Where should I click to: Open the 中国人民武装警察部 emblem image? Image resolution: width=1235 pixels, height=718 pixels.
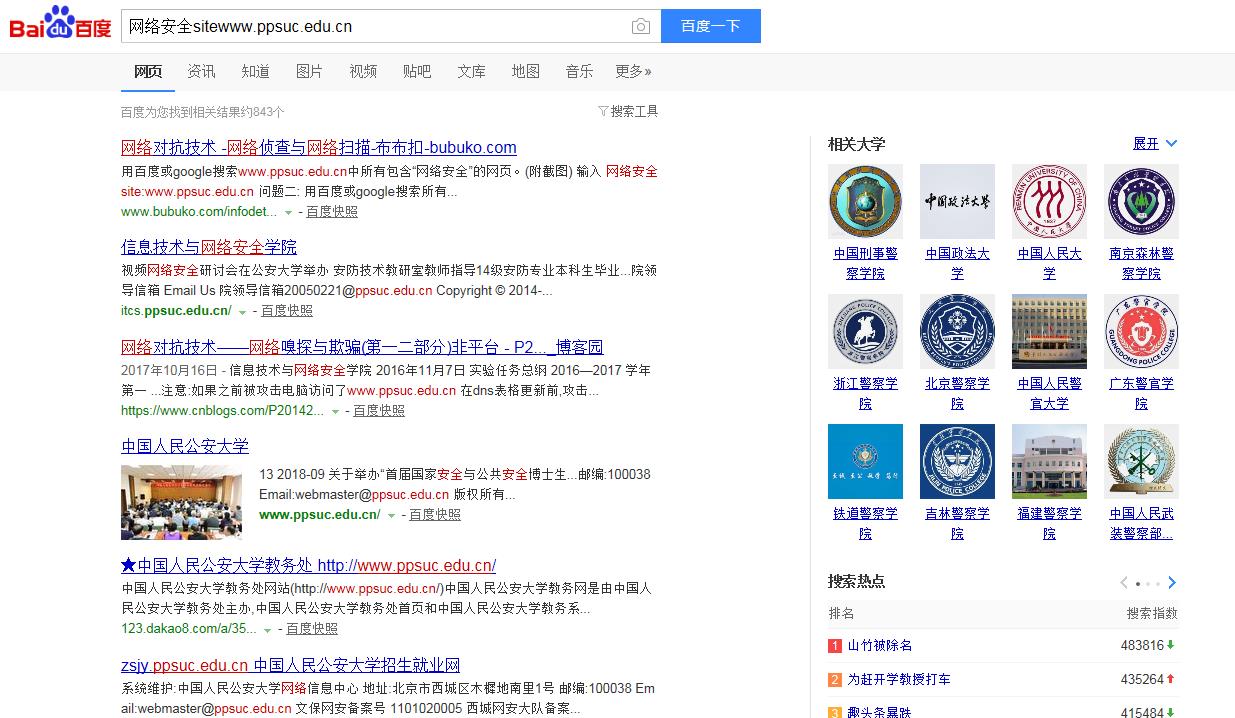(1141, 461)
